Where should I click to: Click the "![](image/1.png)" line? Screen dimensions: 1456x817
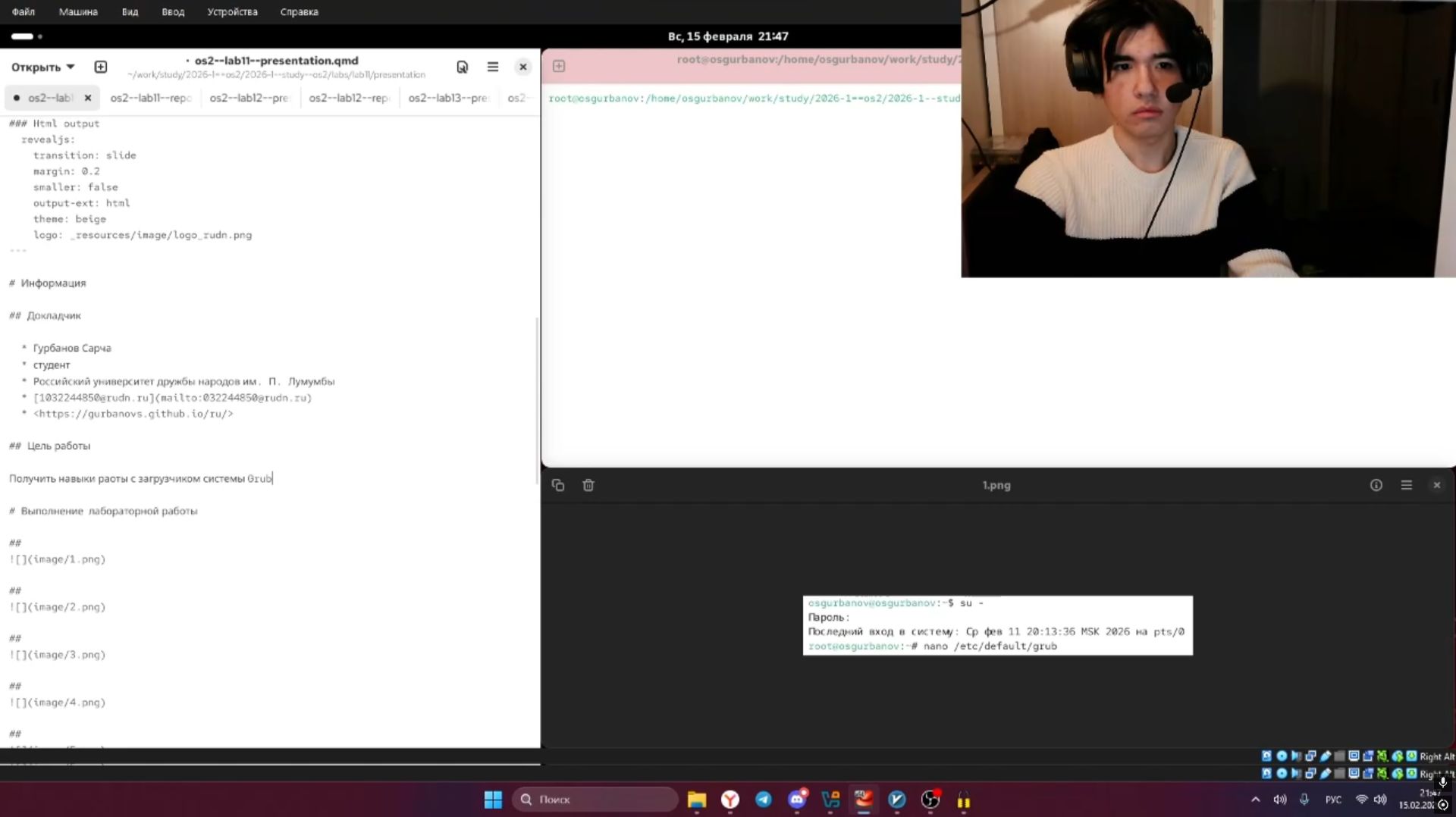pos(58,559)
